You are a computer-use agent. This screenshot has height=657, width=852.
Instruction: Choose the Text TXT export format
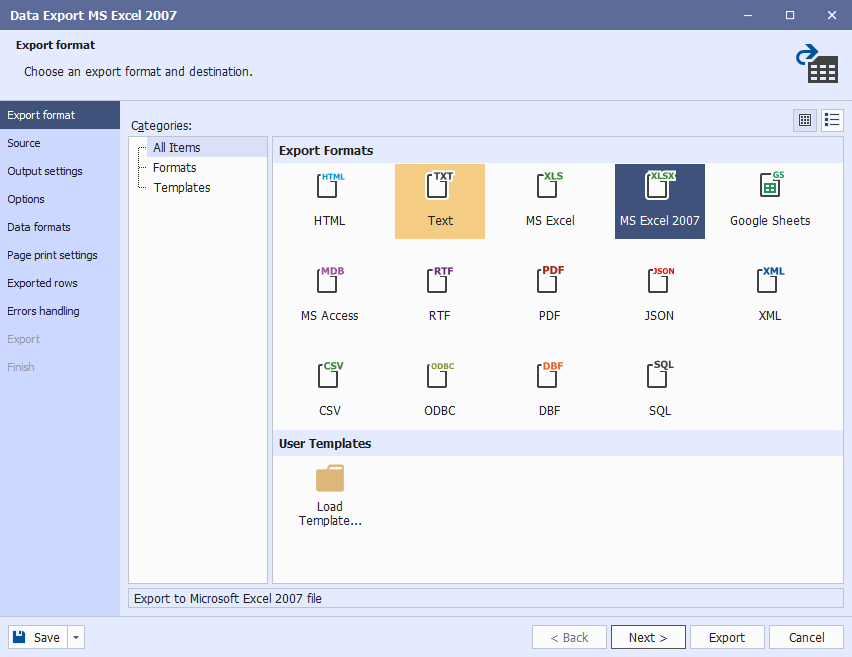pyautogui.click(x=440, y=201)
